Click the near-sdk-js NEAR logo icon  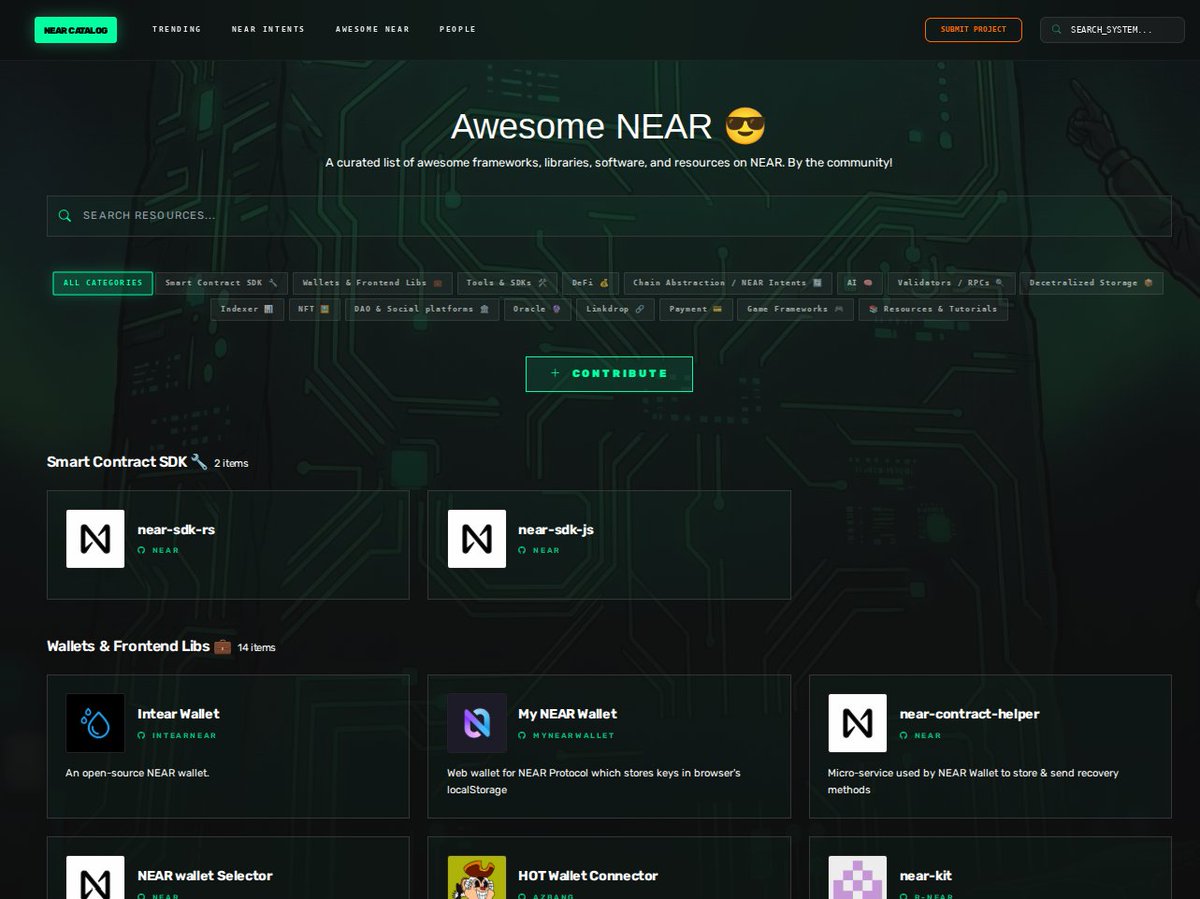(x=477, y=539)
